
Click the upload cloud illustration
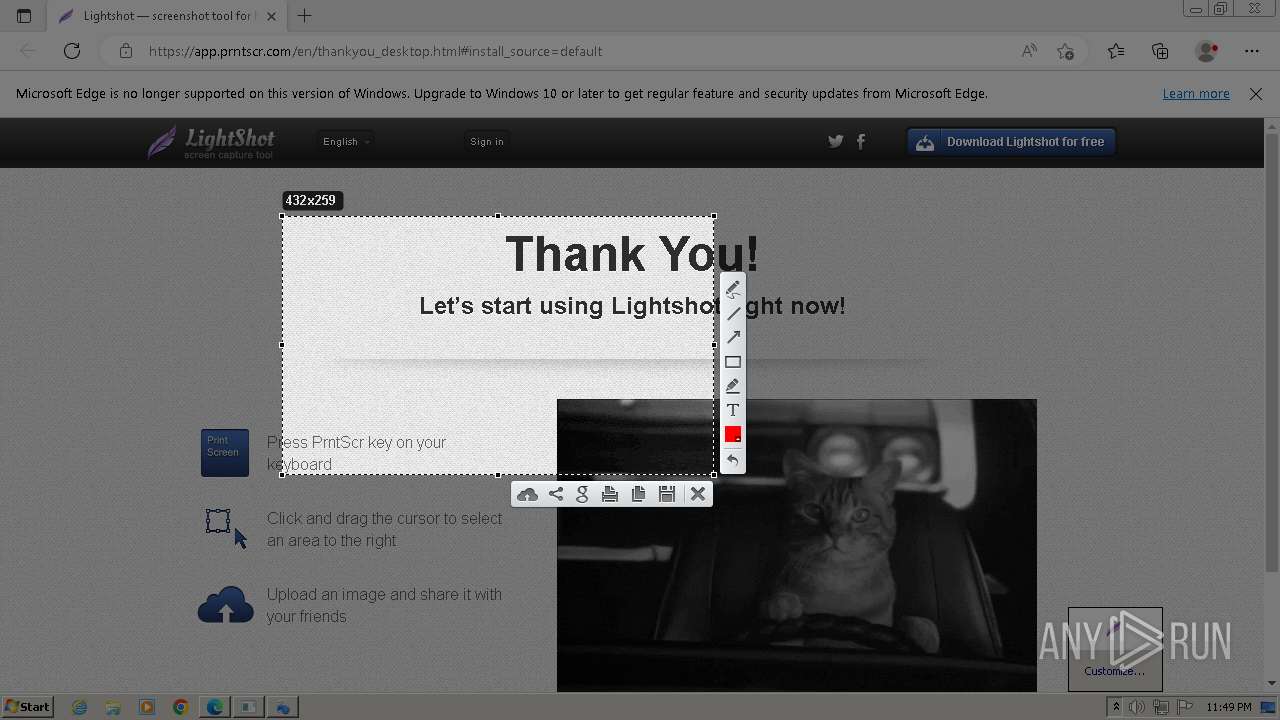point(225,605)
